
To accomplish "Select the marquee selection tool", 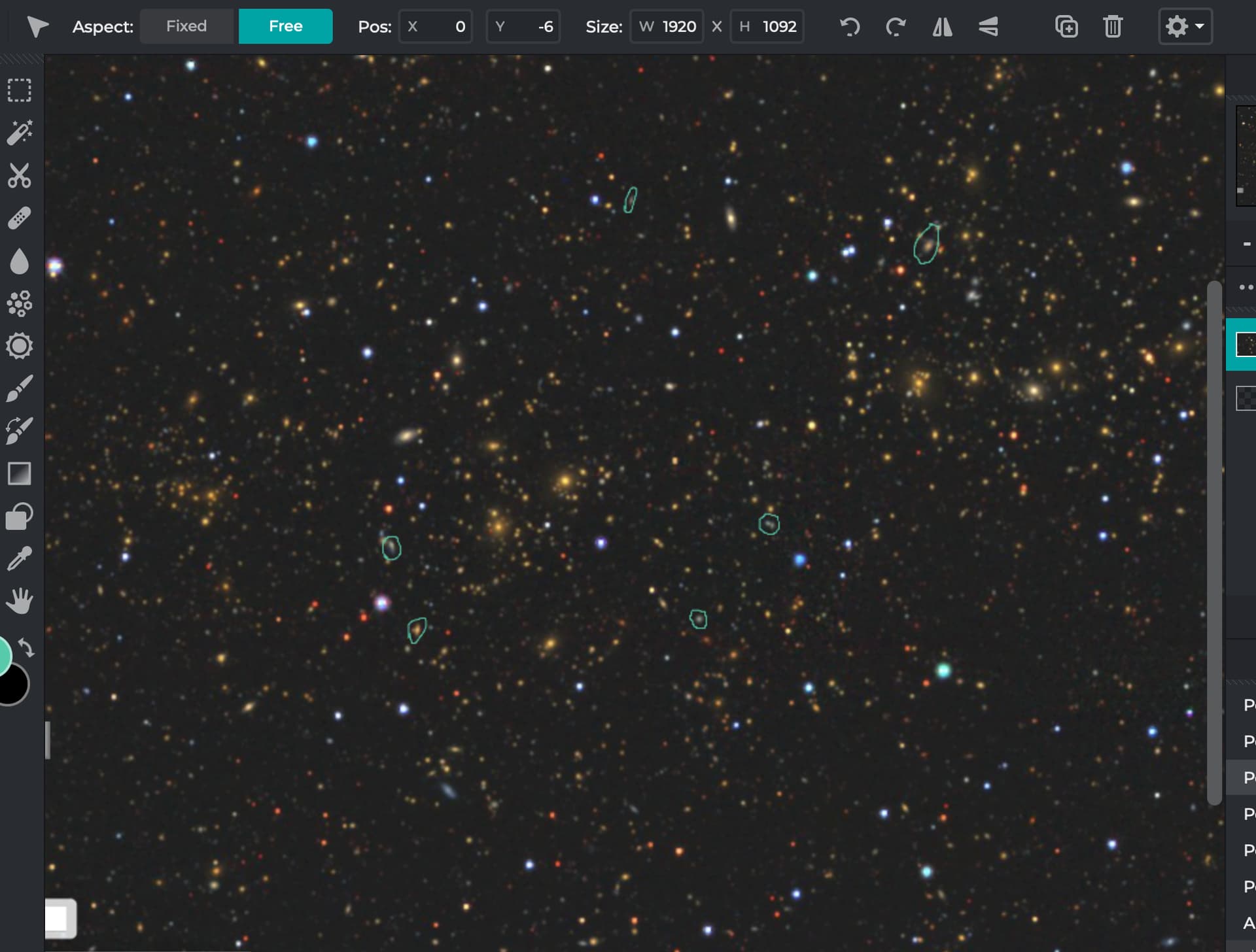I will click(20, 90).
